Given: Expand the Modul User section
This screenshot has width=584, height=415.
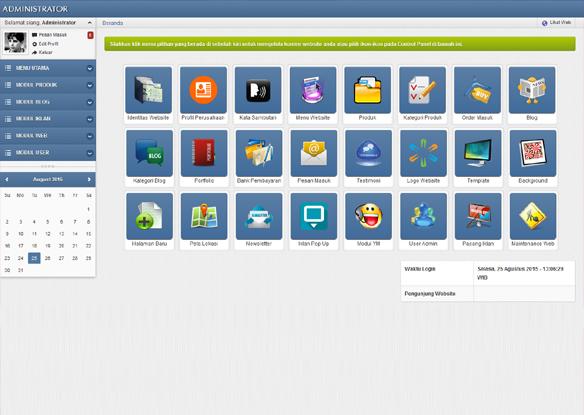Looking at the screenshot, I should pos(48,153).
